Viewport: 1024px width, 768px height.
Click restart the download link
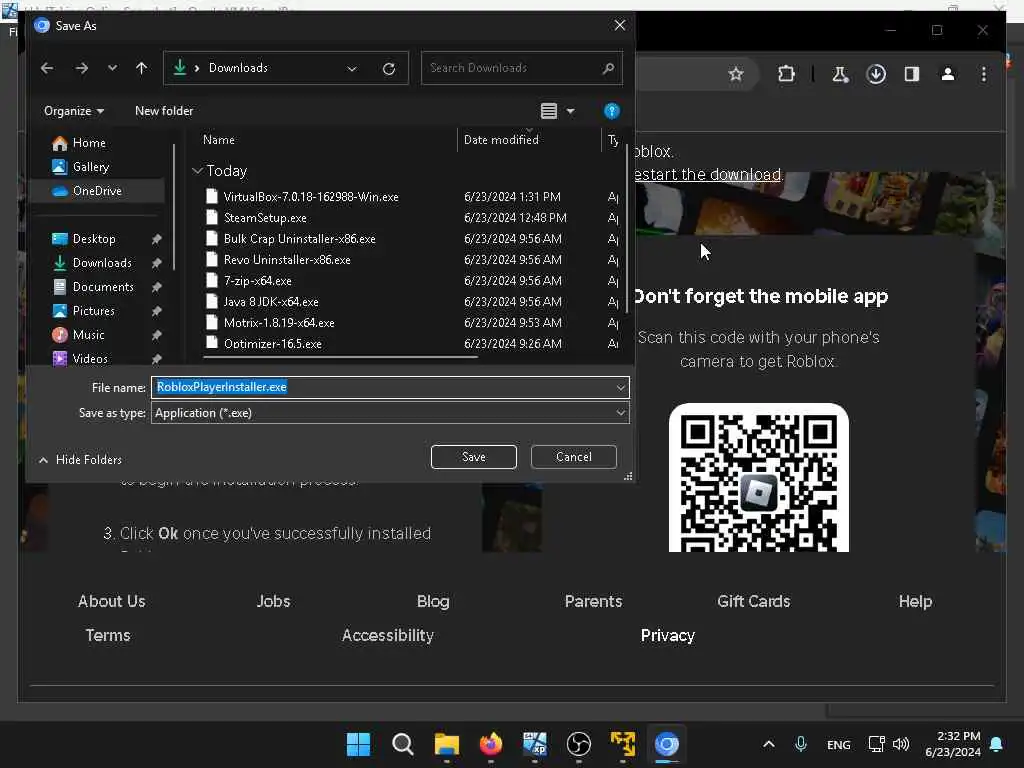tap(708, 174)
